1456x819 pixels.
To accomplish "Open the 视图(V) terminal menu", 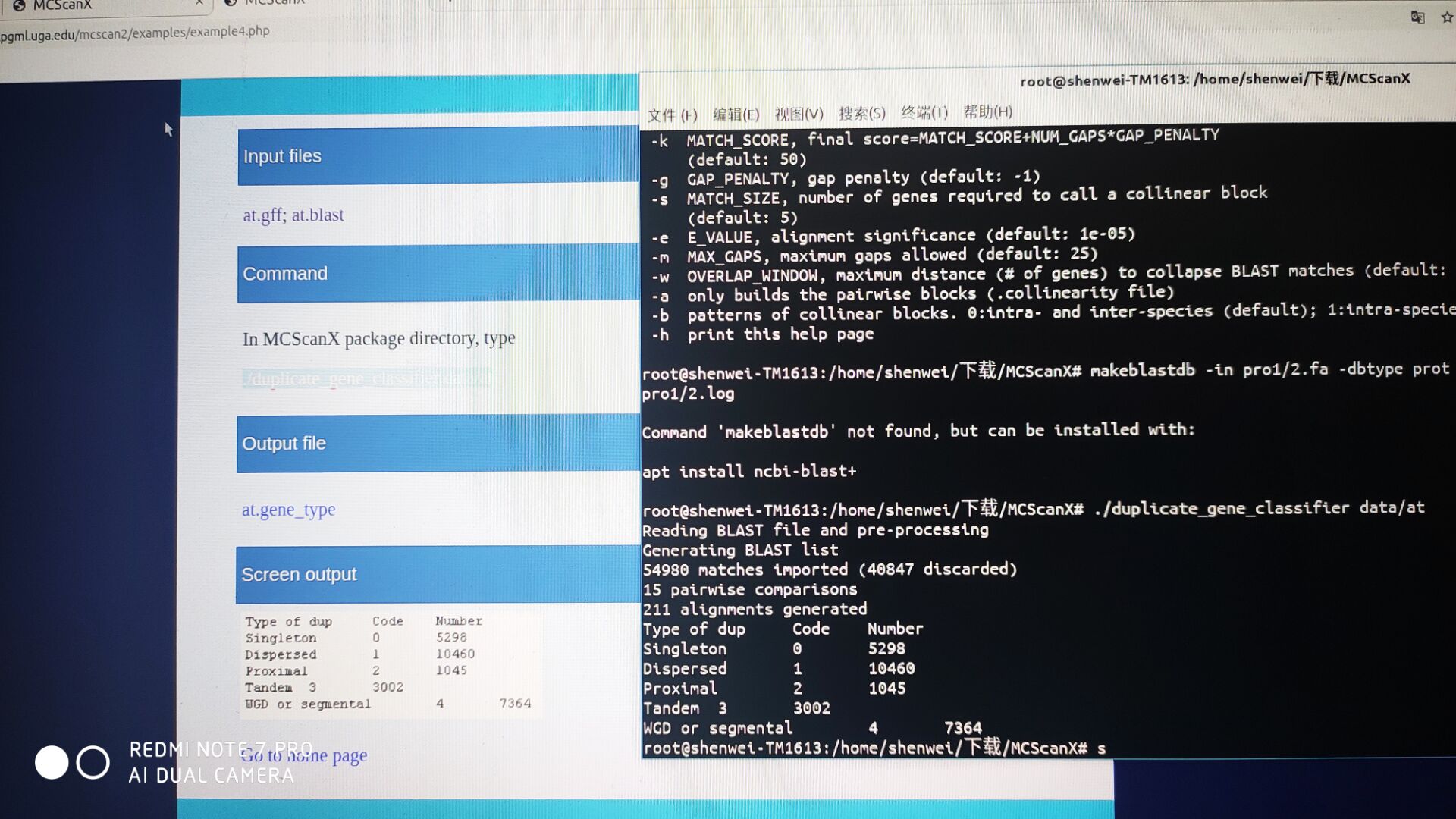I will coord(799,114).
